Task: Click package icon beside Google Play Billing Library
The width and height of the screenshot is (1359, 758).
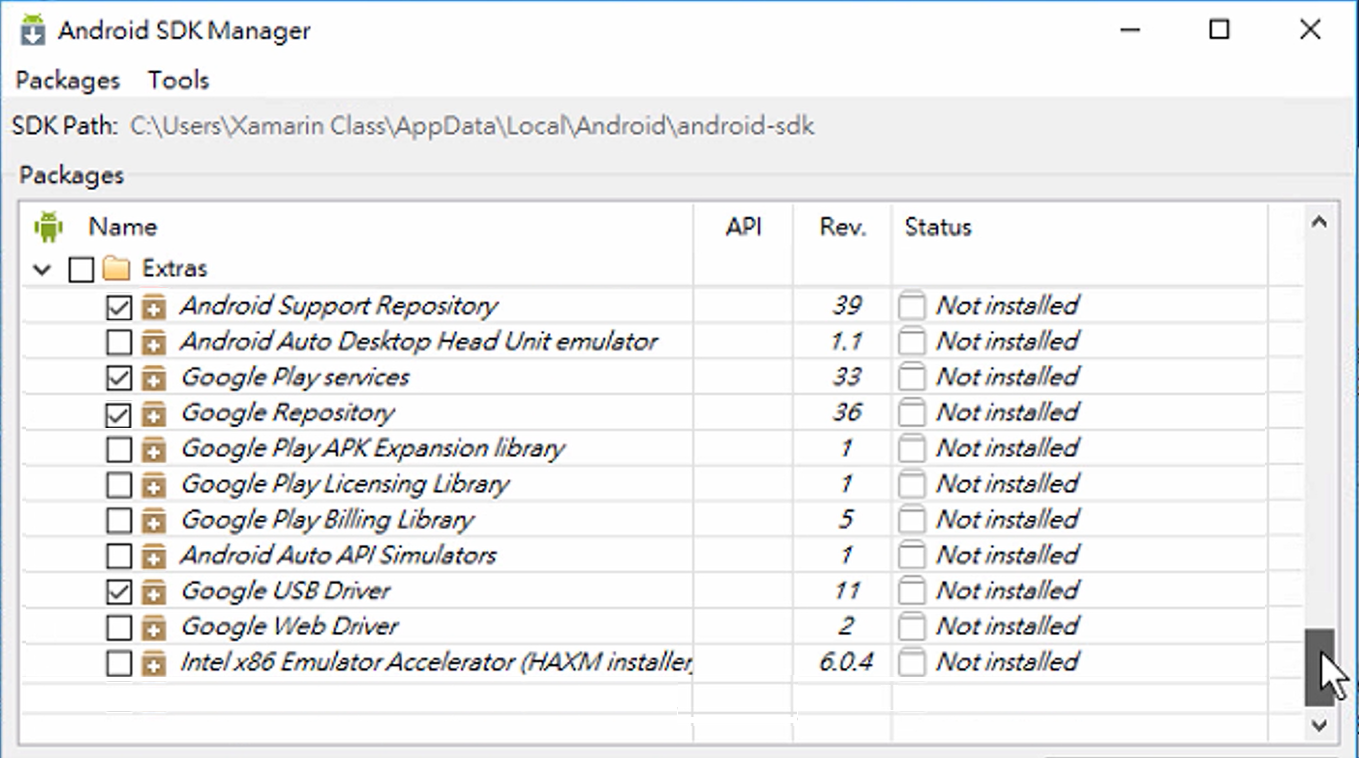Action: coord(153,520)
